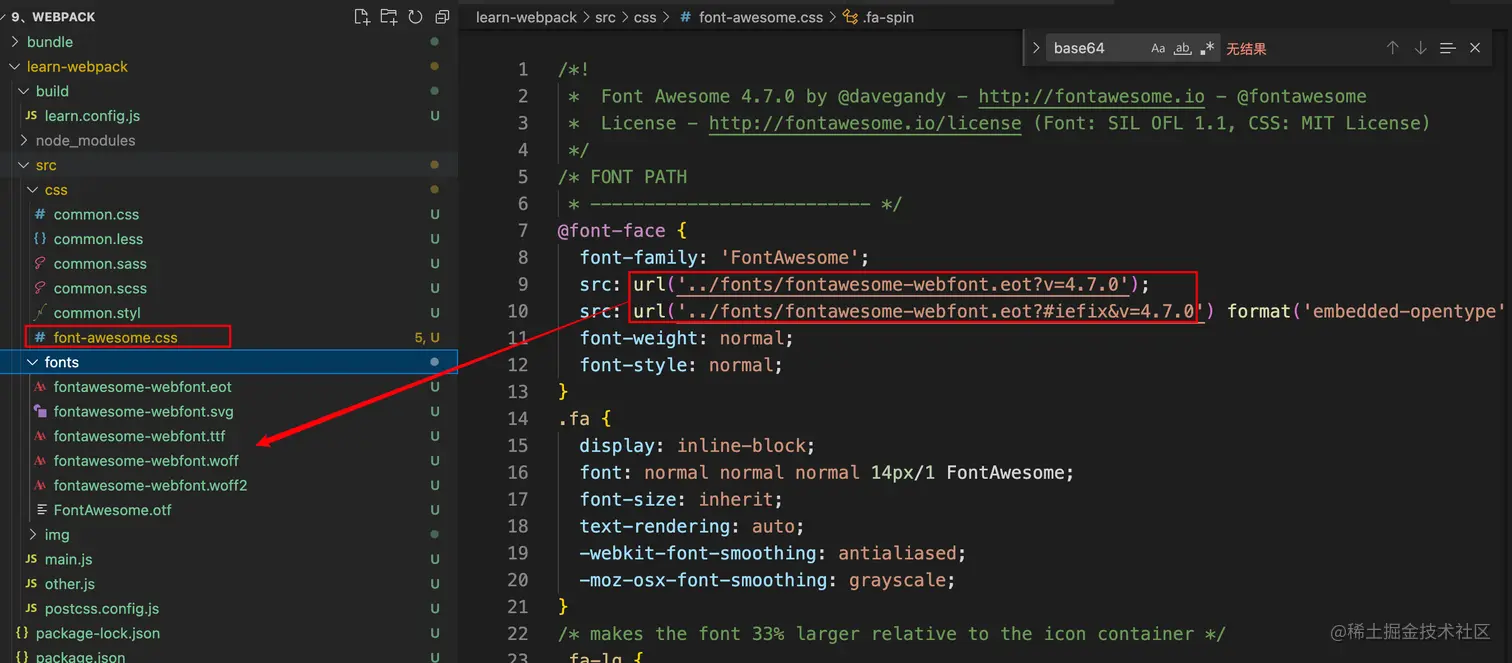This screenshot has height=663, width=1512.
Task: Open fontawesome-webfont.svg file
Action: coord(143,411)
